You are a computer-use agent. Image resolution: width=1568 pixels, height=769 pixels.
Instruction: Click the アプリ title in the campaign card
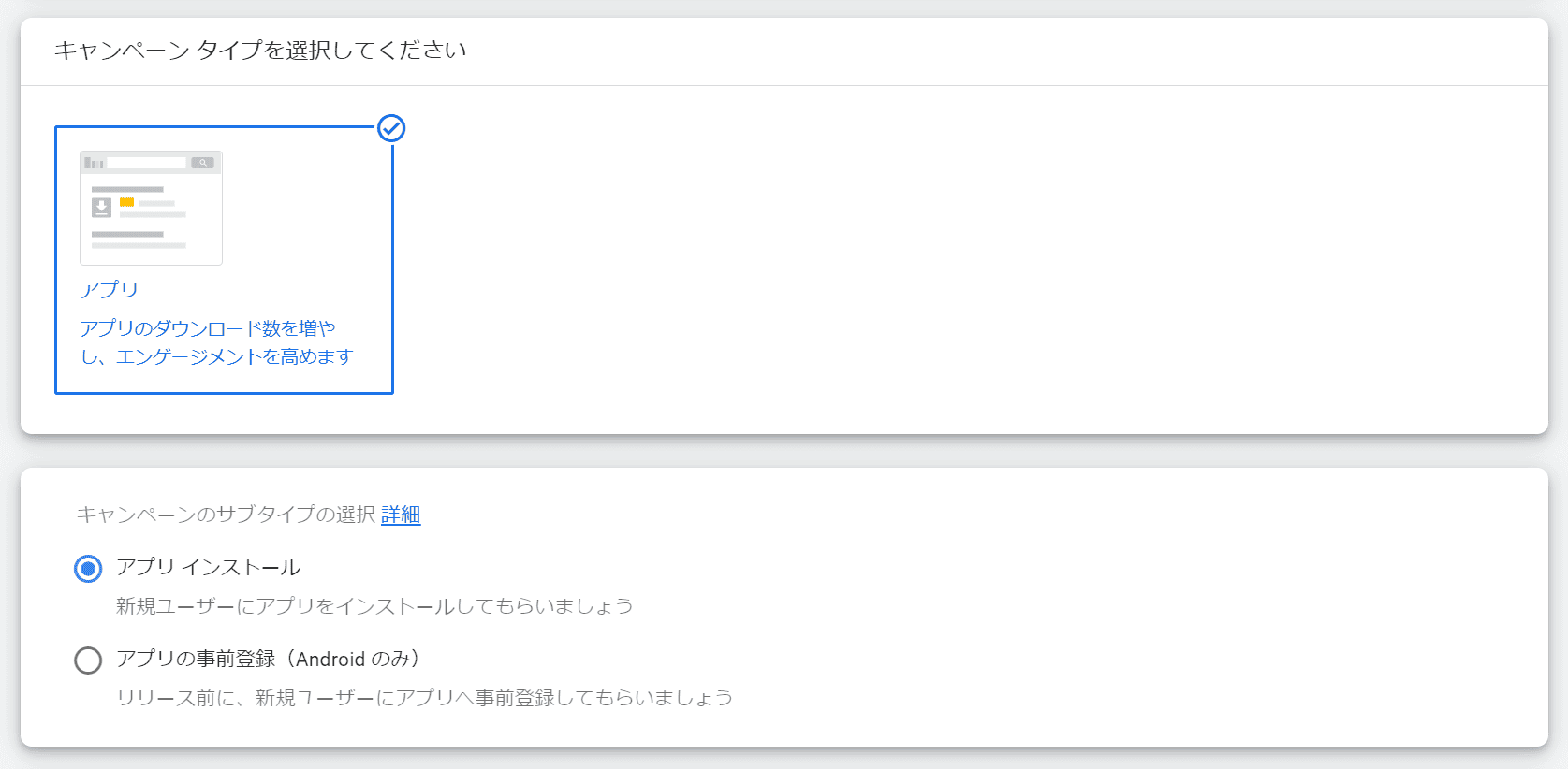click(109, 290)
